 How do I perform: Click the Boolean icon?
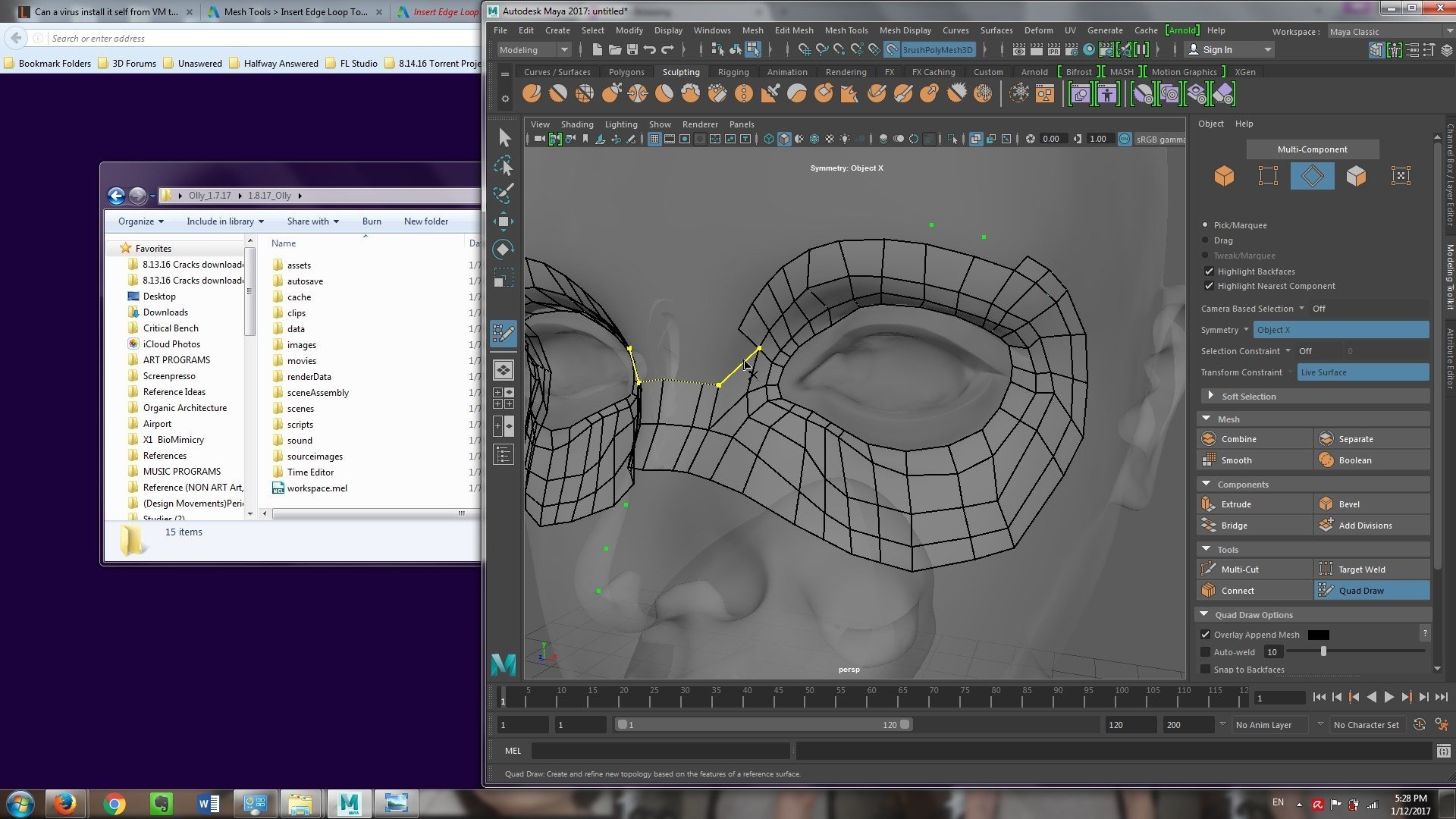(x=1326, y=460)
